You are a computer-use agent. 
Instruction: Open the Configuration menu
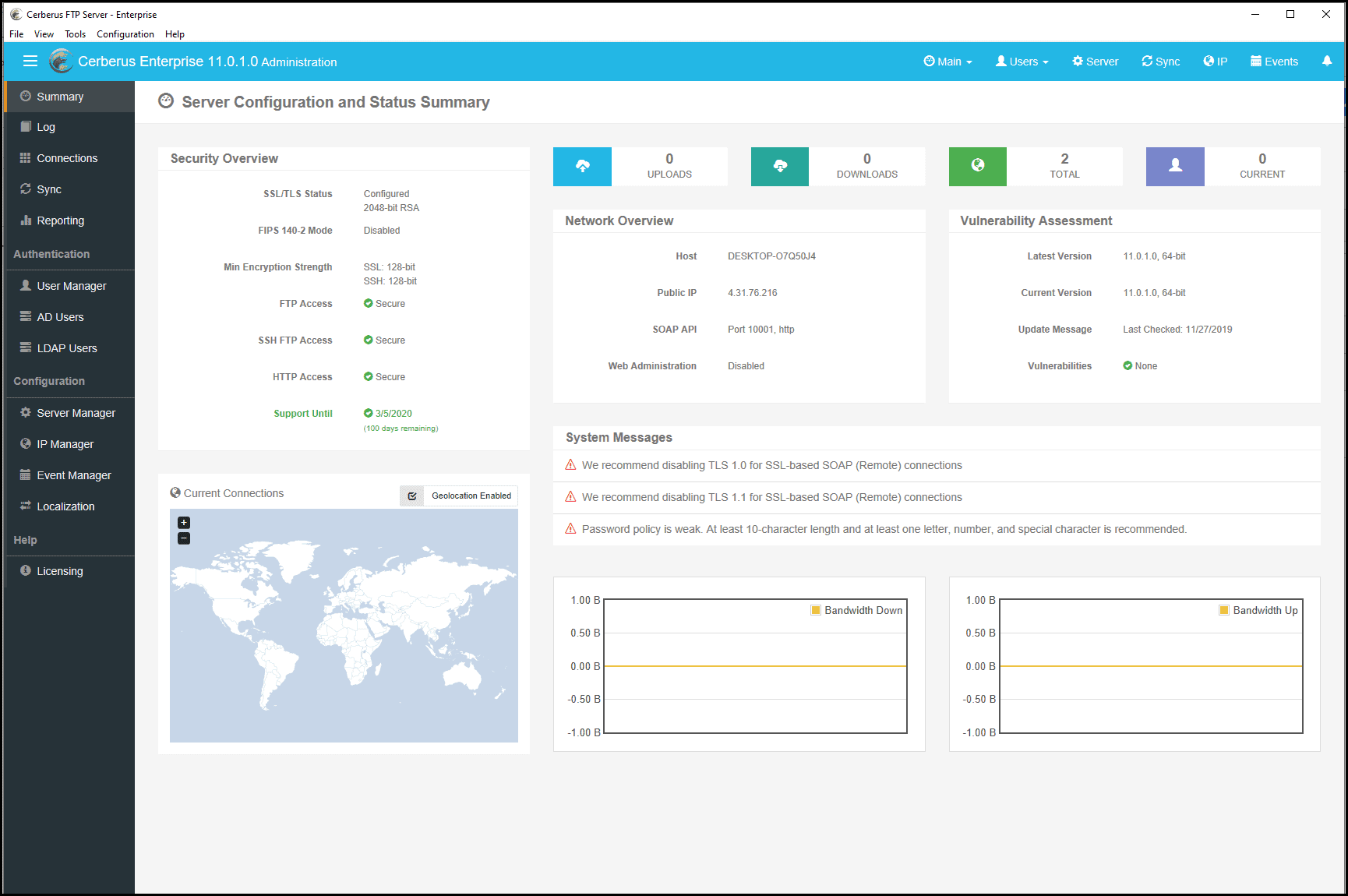(x=125, y=34)
